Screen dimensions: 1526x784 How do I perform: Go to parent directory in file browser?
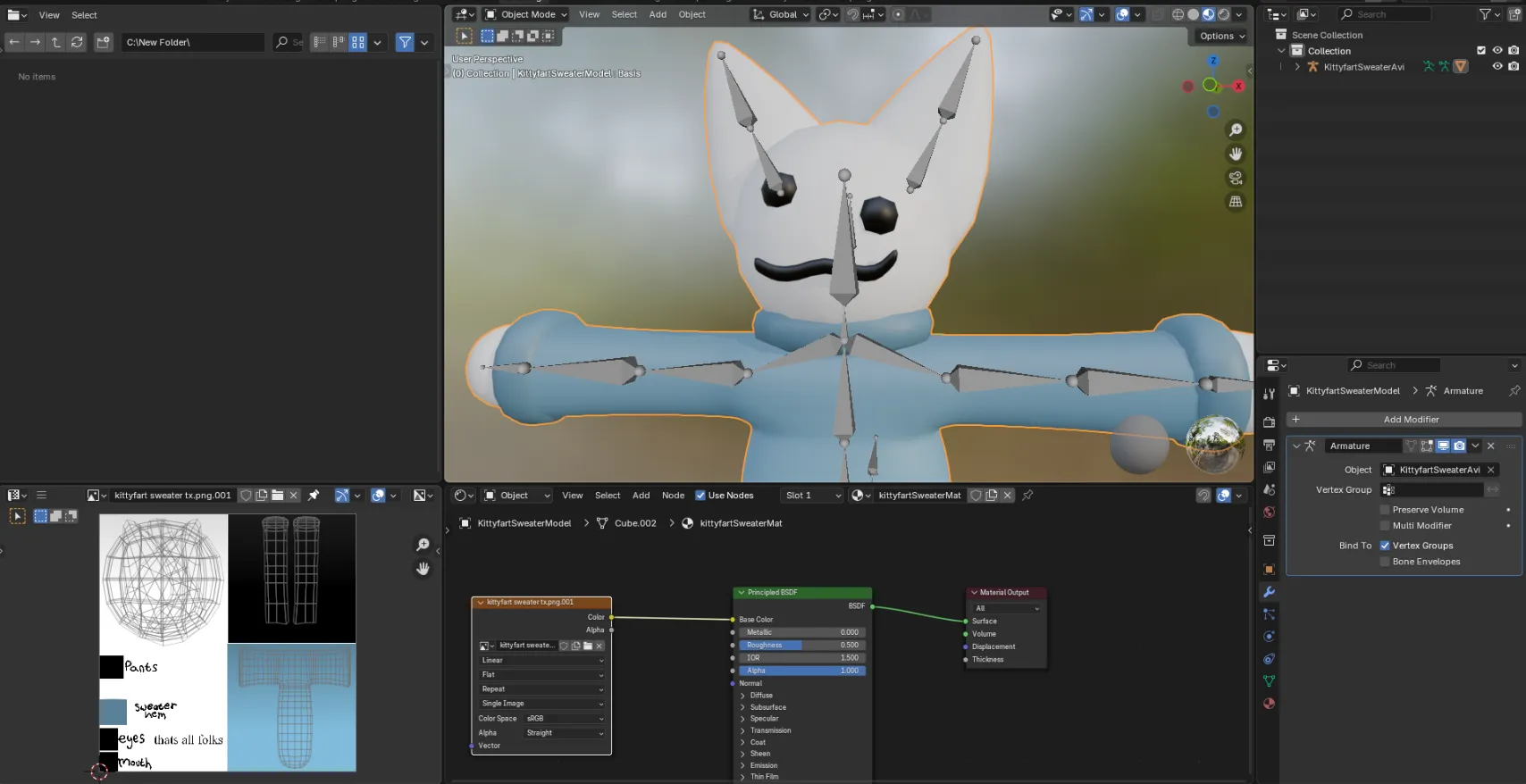[56, 42]
